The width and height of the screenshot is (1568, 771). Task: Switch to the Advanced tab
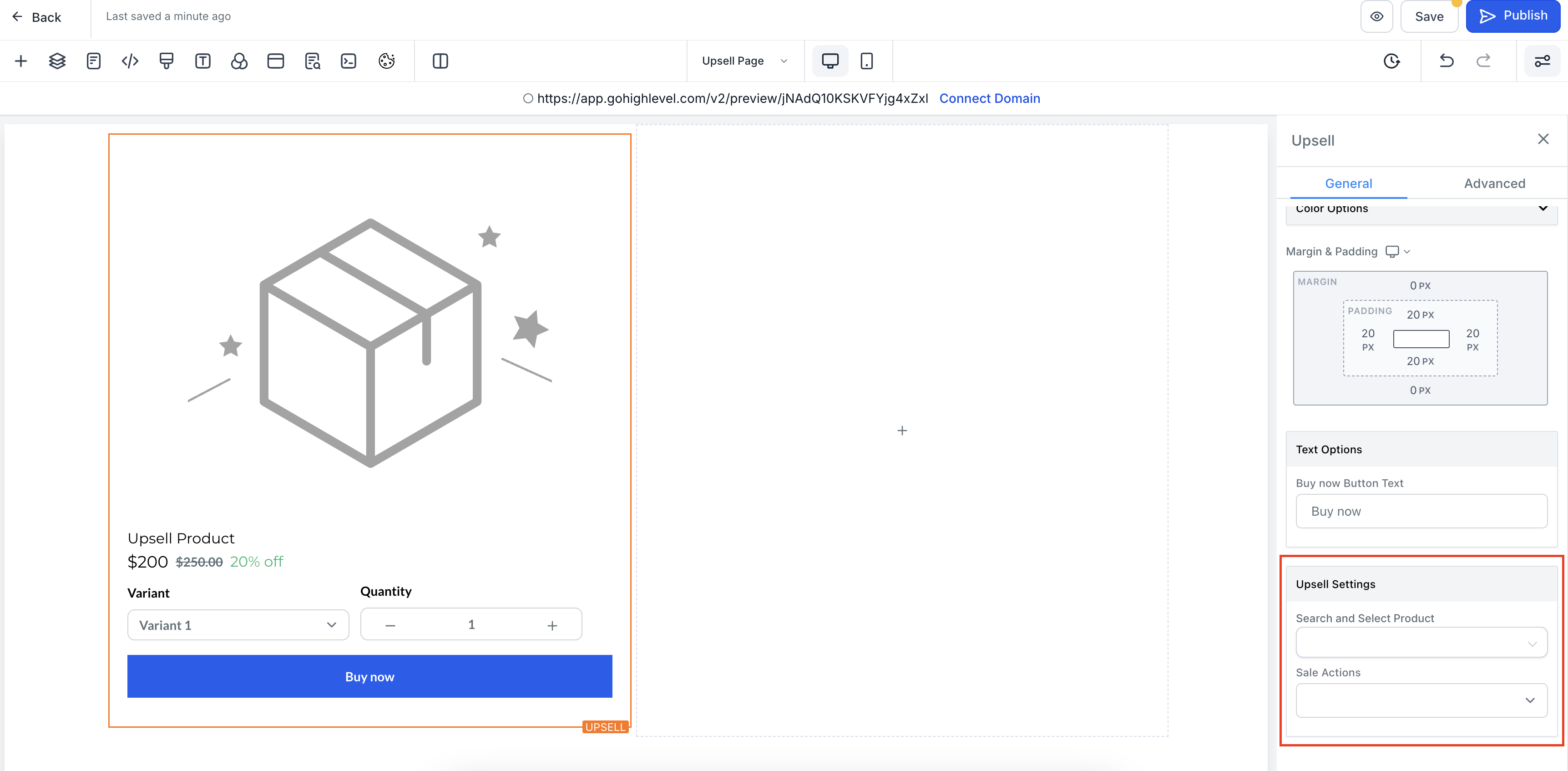click(x=1494, y=183)
